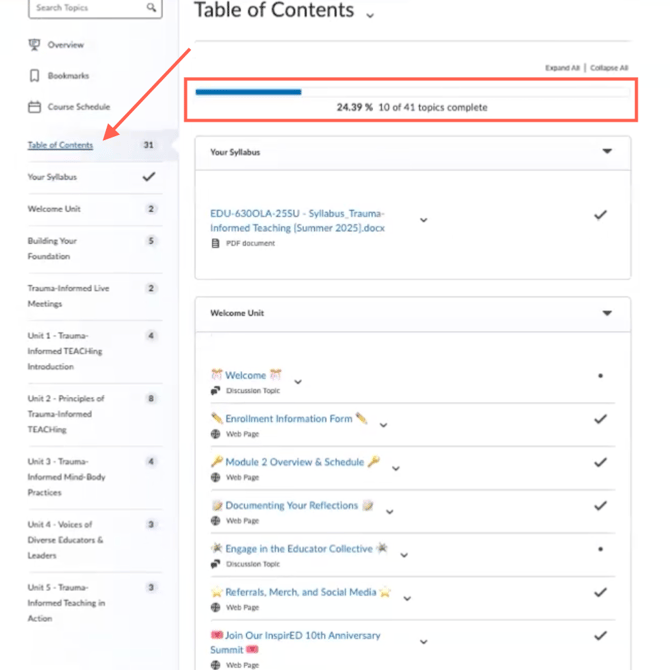This screenshot has width=670, height=670.
Task: Click the topics completion progress bar
Action: tap(412, 92)
